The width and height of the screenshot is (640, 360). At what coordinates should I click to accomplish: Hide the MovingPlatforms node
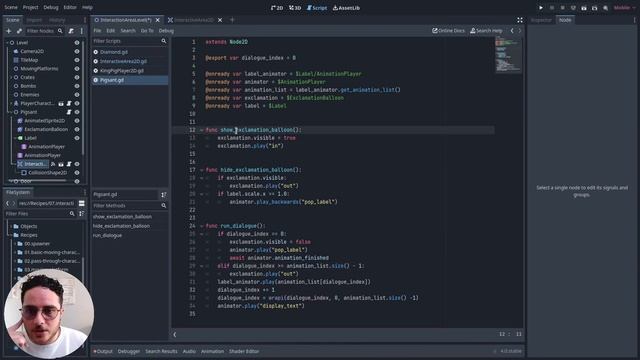(77, 69)
